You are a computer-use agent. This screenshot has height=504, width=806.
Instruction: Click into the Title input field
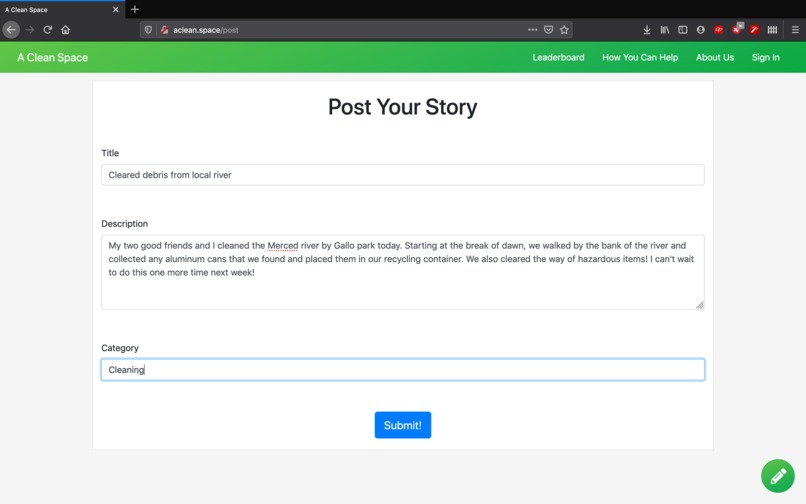(402, 175)
